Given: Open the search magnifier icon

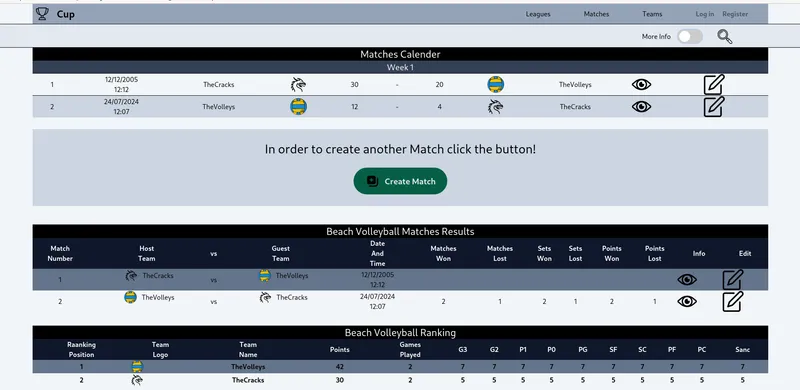Looking at the screenshot, I should [724, 36].
